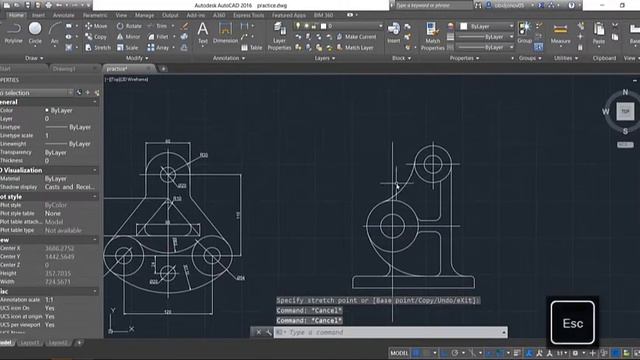Click the Linetype scale value 1
The height and width of the screenshot is (360, 640).
click(x=47, y=136)
